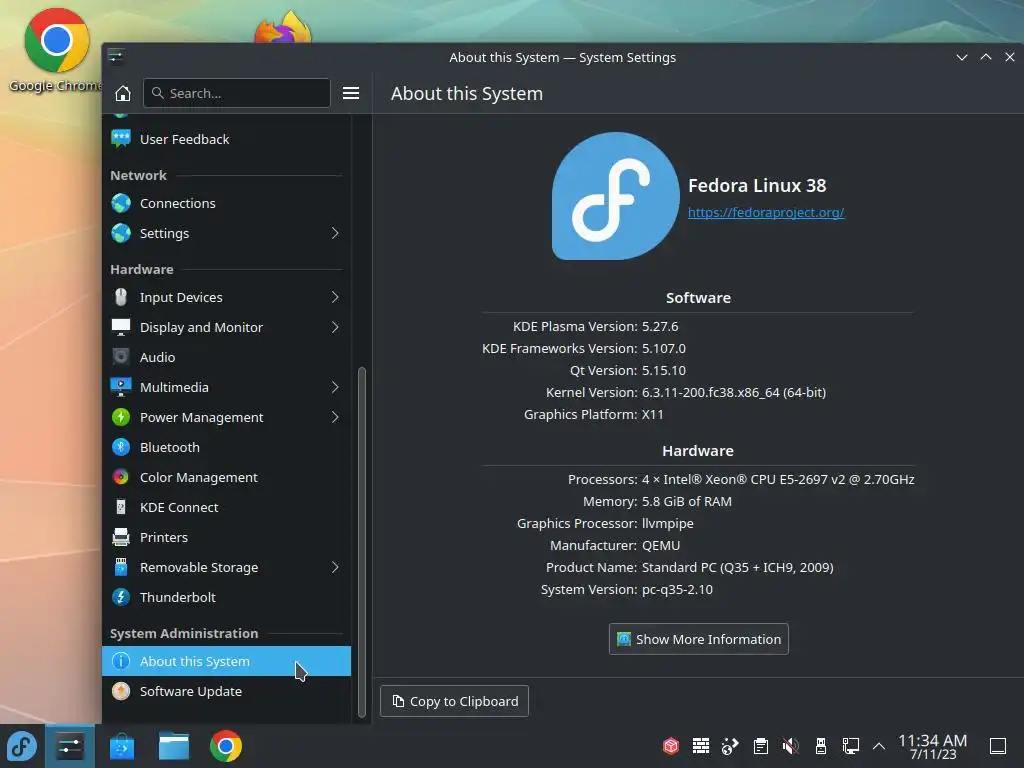Image resolution: width=1024 pixels, height=768 pixels.
Task: Open the Printers settings icon
Action: click(121, 537)
